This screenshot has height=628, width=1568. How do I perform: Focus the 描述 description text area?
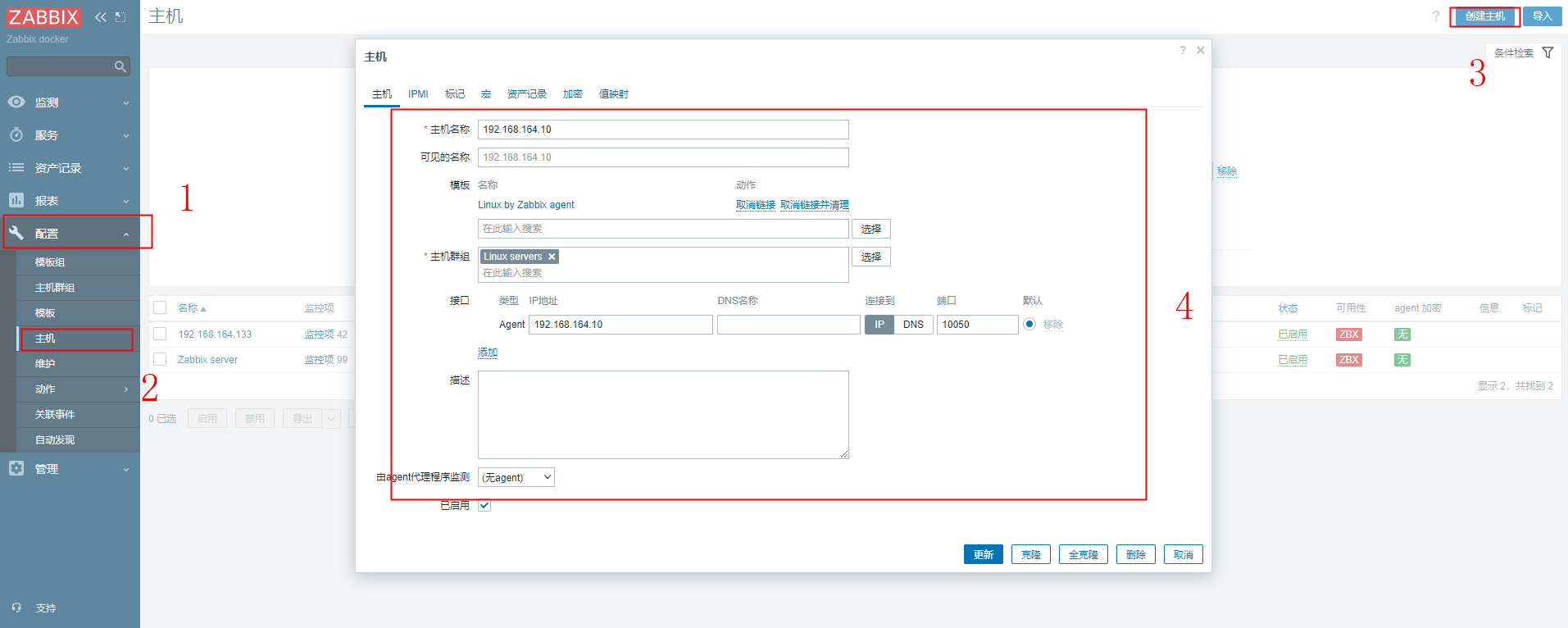663,415
